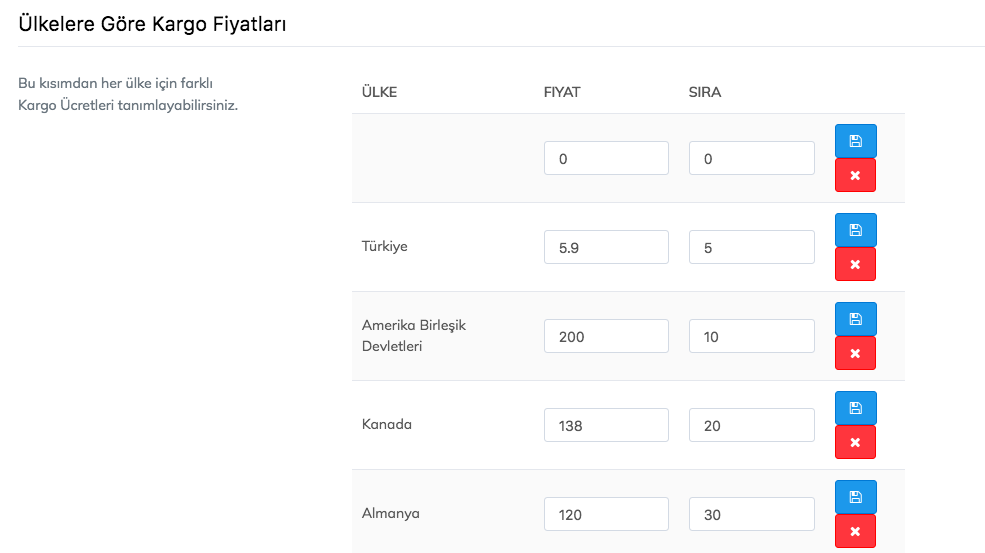Click the Türkiye price field showing 5.9
Screen dimensions: 985x553
pos(606,248)
